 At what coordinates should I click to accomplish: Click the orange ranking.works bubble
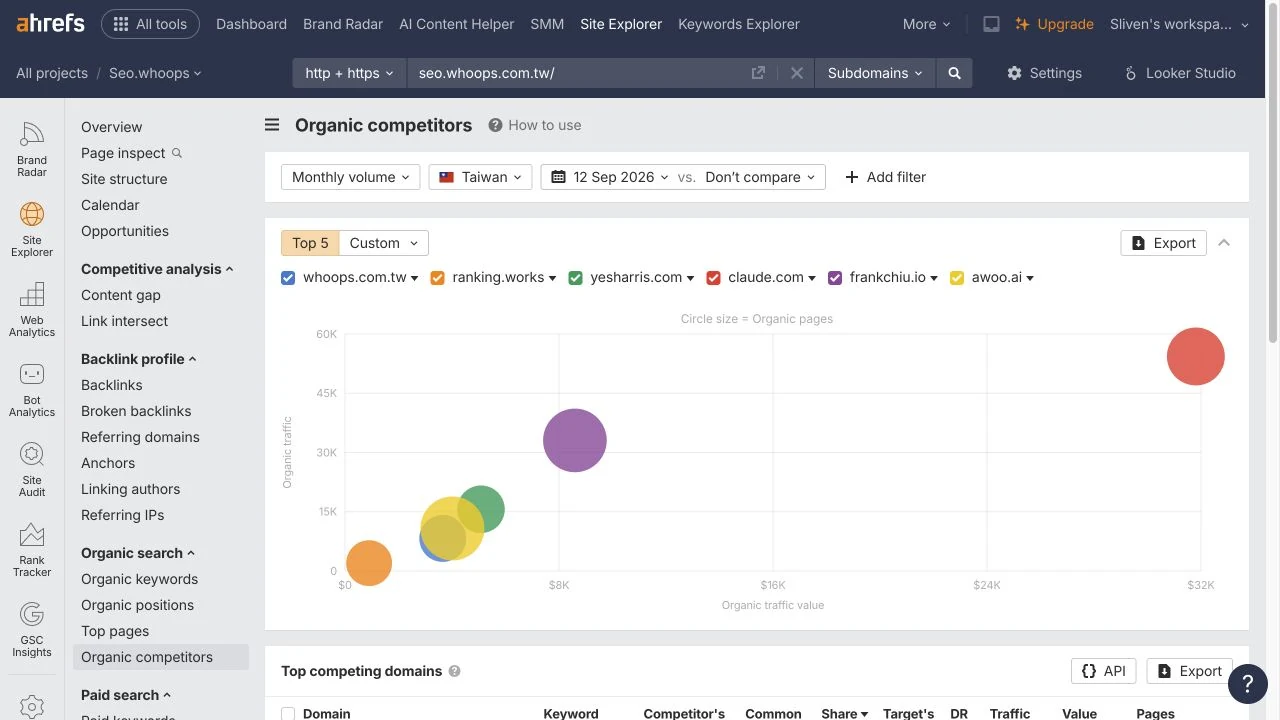click(x=369, y=563)
